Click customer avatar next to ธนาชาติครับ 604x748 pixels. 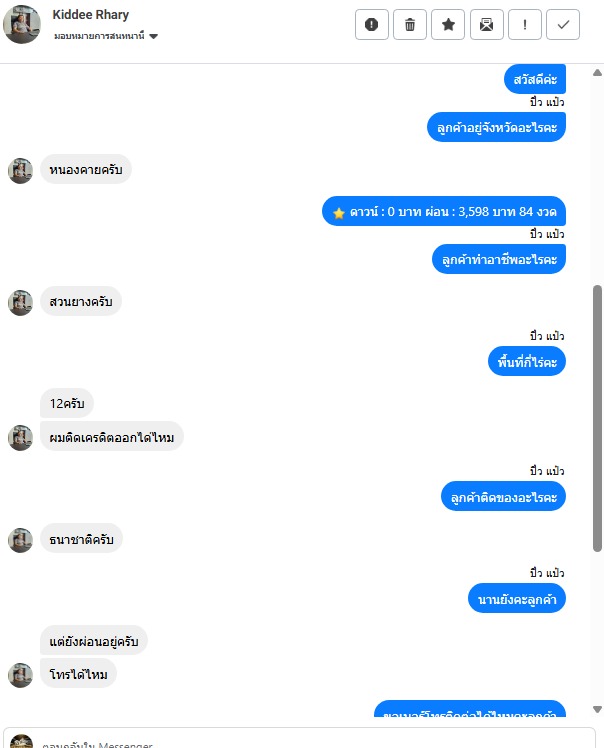(21, 540)
